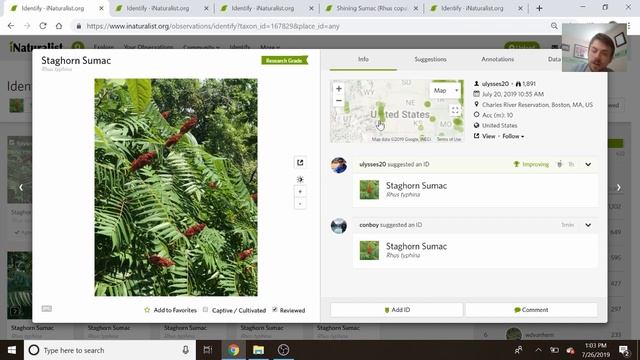Toggle Captive / Cultivated checkbox
The image size is (640, 360).
pos(205,310)
